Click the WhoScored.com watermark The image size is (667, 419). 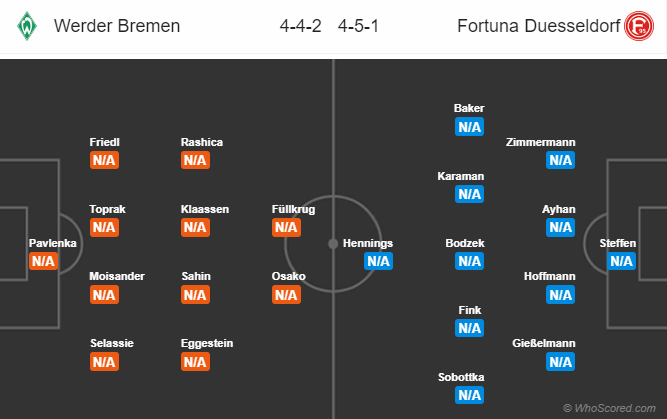pos(612,408)
